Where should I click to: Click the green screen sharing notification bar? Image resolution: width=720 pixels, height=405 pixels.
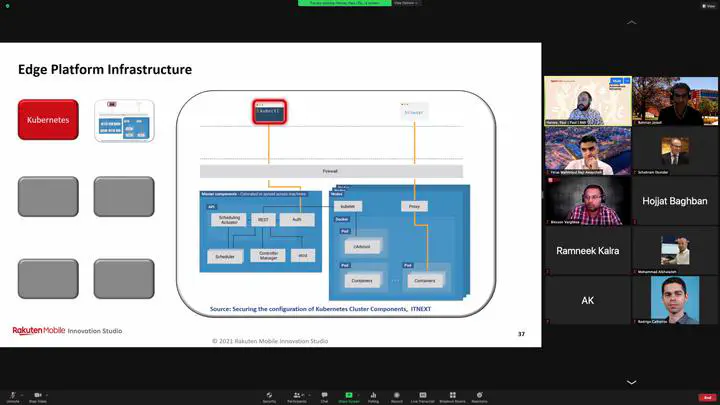[342, 3]
